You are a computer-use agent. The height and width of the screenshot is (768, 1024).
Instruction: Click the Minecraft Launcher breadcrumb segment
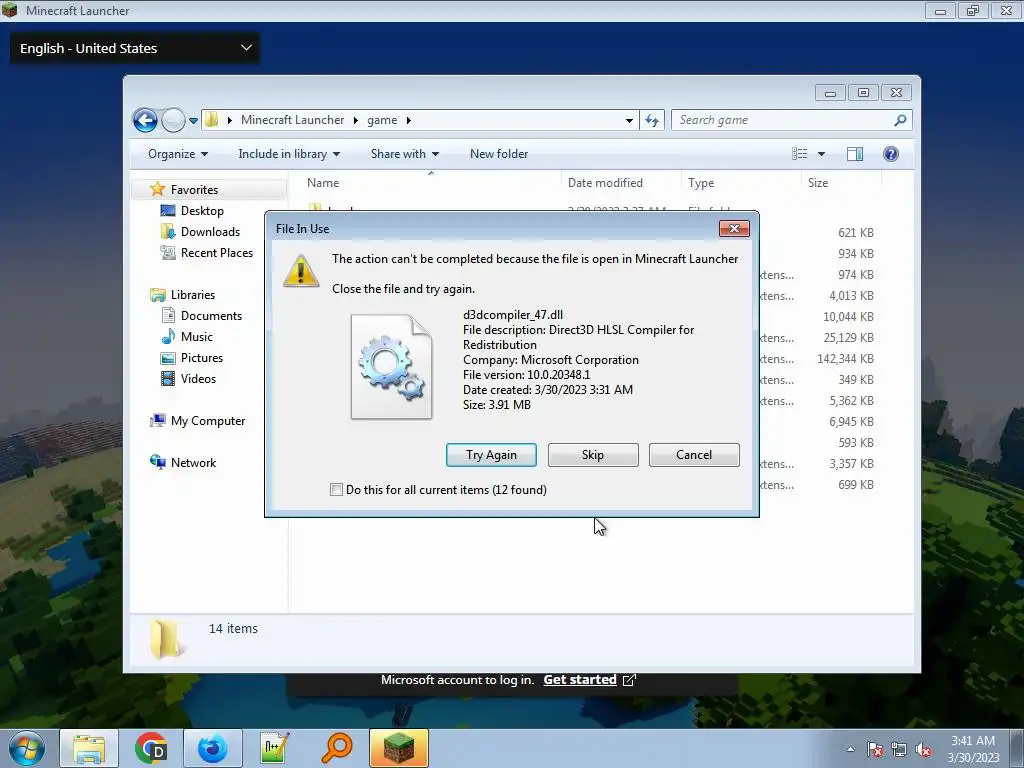[292, 120]
